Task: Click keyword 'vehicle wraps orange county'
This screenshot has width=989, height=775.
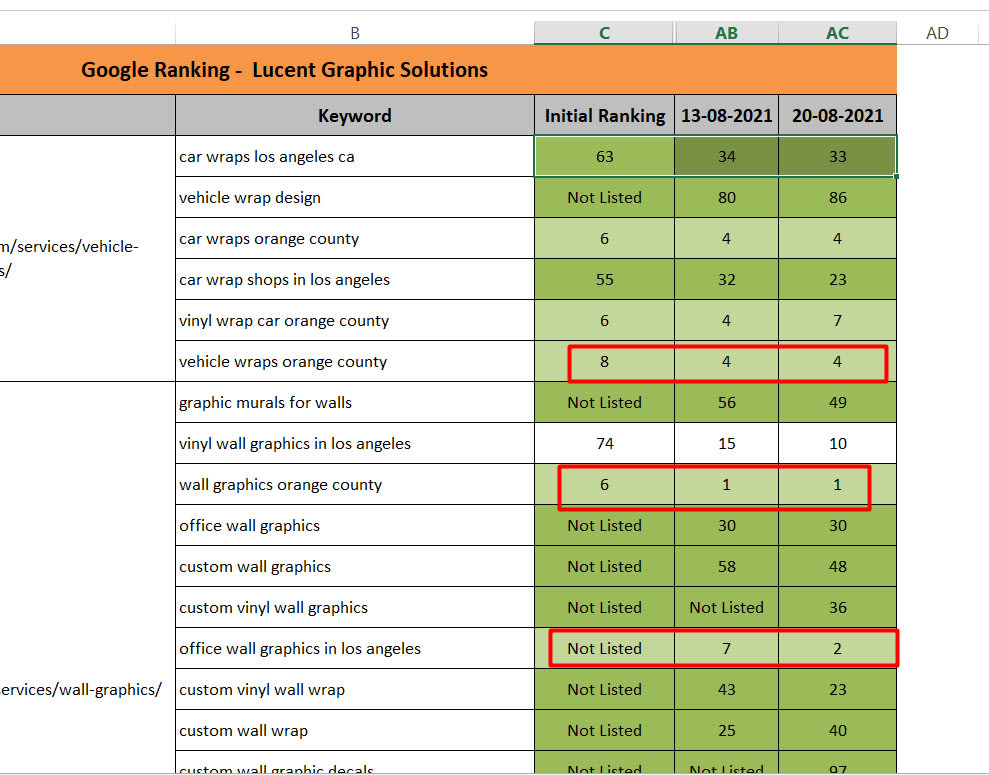Action: [x=354, y=361]
